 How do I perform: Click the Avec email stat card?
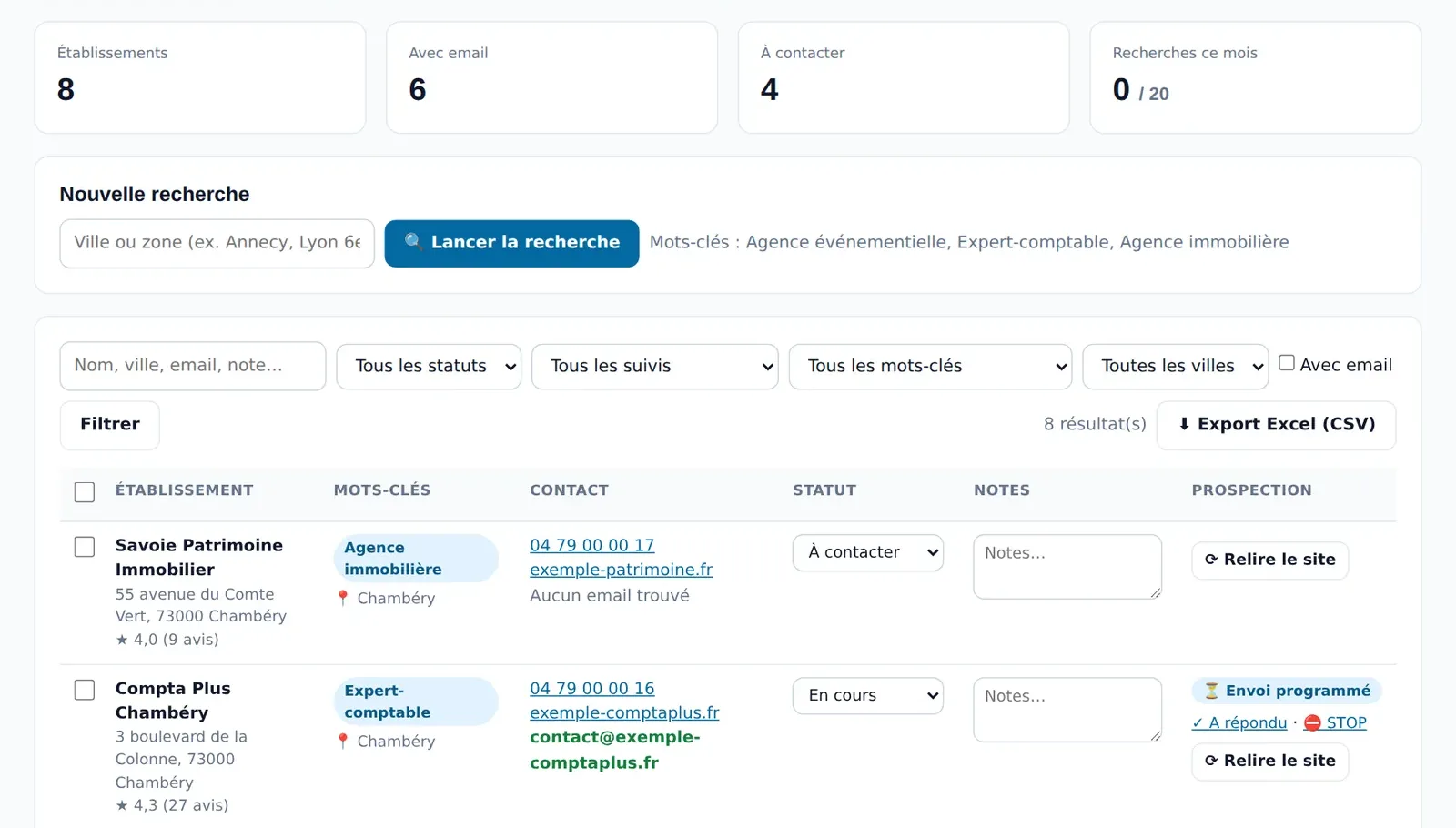pos(552,77)
